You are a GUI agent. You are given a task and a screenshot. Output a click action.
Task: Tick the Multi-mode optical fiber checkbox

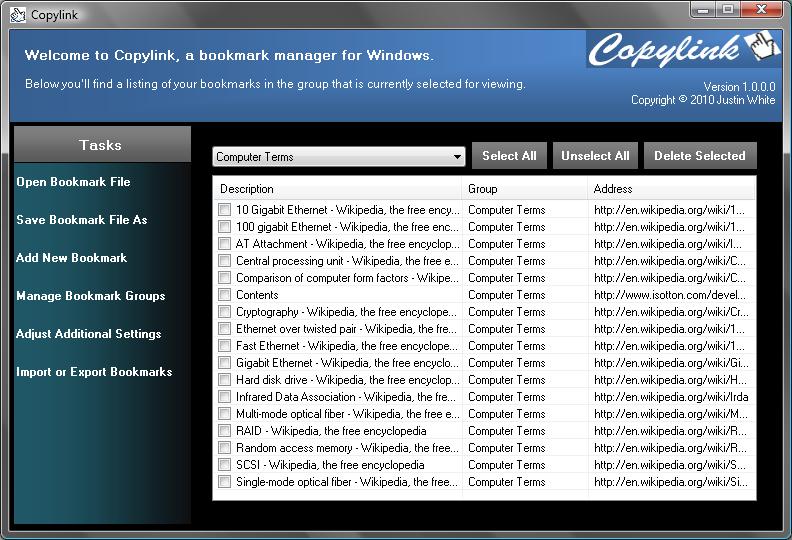click(224, 414)
